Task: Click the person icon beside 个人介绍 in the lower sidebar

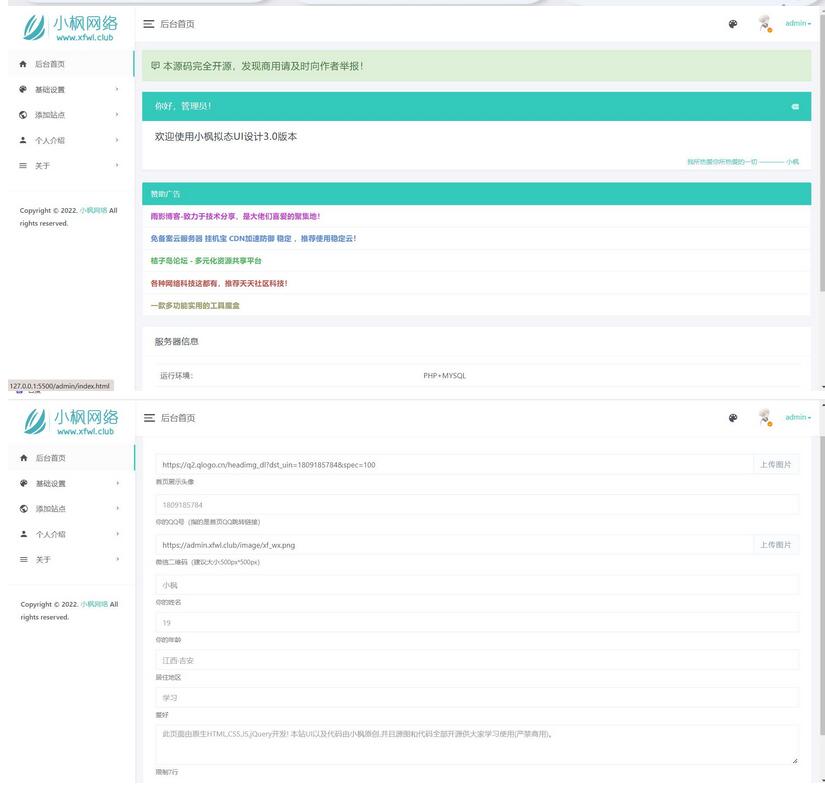Action: [23, 534]
